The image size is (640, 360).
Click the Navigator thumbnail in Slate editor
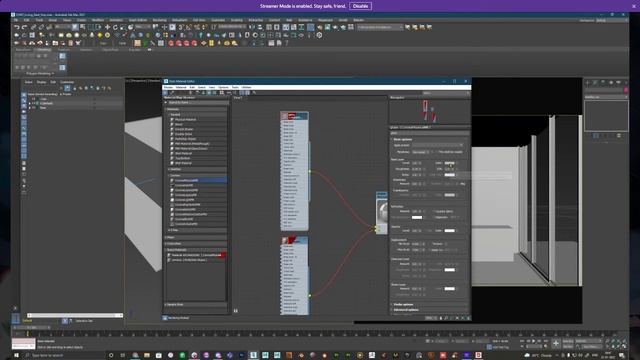pos(429,111)
